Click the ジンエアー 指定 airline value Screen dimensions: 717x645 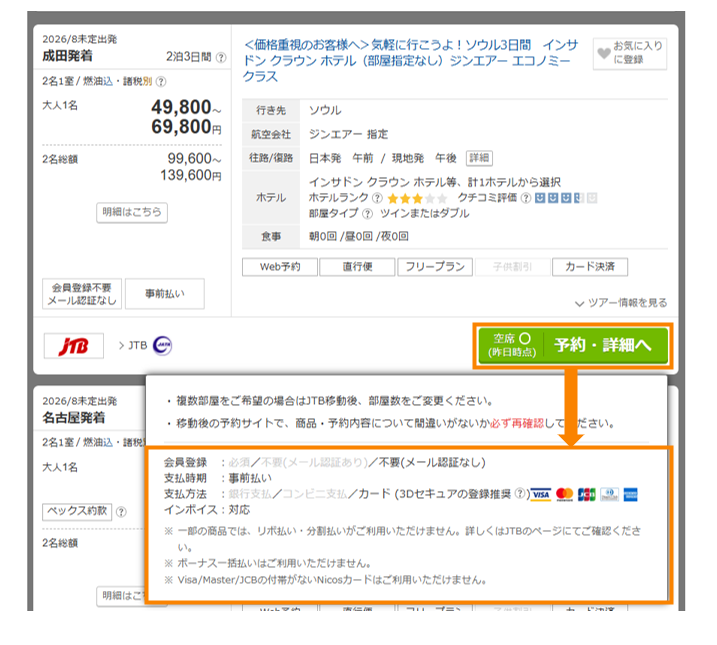coord(348,134)
